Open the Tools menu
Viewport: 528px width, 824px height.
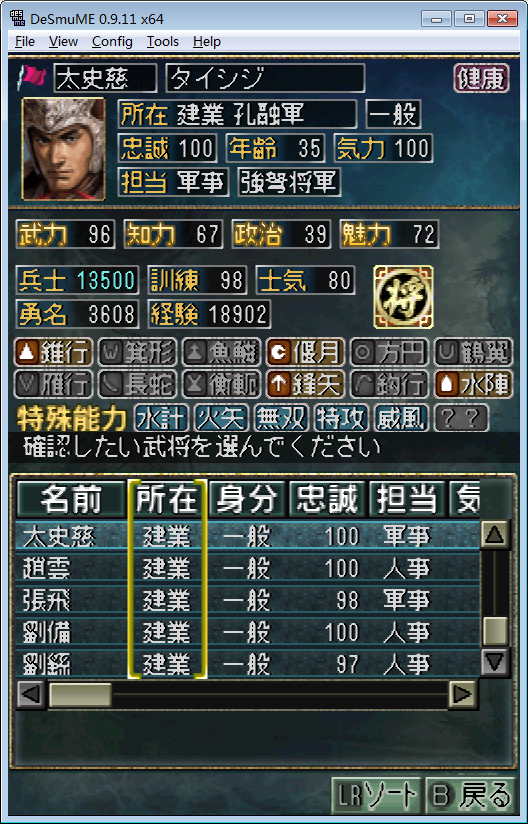click(162, 42)
